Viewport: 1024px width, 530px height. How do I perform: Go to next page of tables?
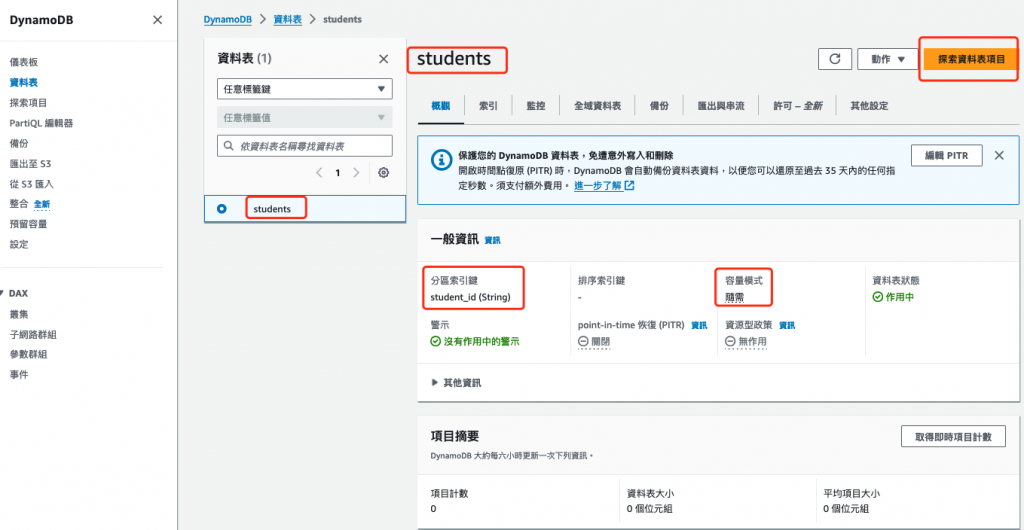pos(356,173)
